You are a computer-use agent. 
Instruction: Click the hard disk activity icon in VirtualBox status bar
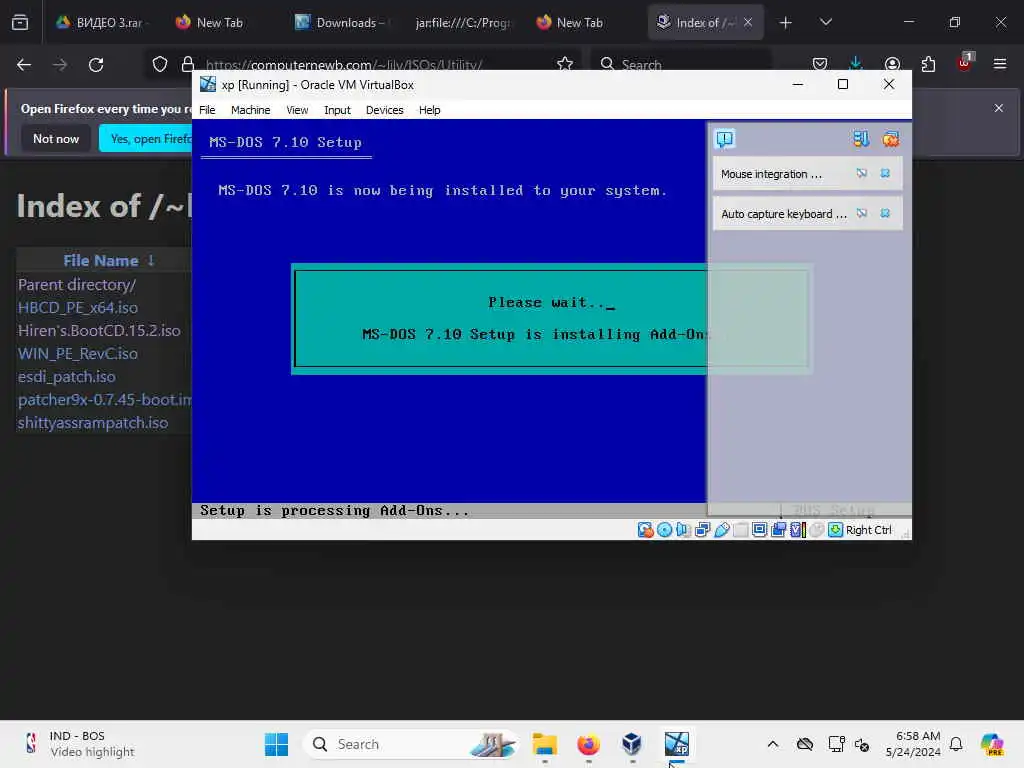[x=645, y=530]
